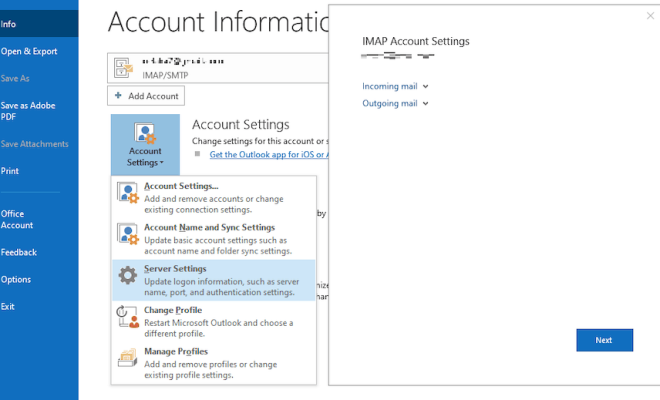
Task: Select Save as Adobe PDF
Action: 28,111
